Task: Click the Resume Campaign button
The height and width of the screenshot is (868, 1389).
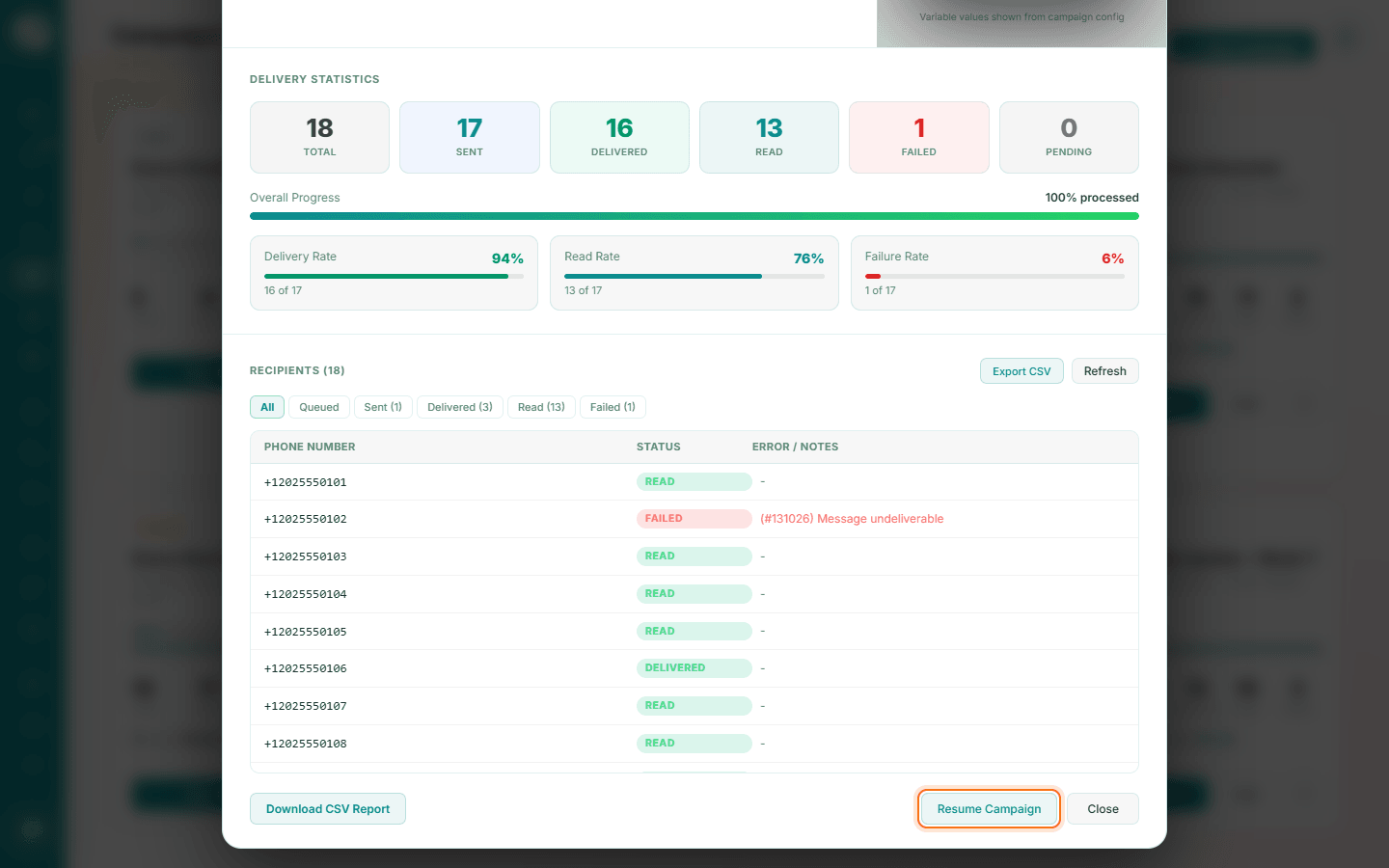Action: pos(989,809)
